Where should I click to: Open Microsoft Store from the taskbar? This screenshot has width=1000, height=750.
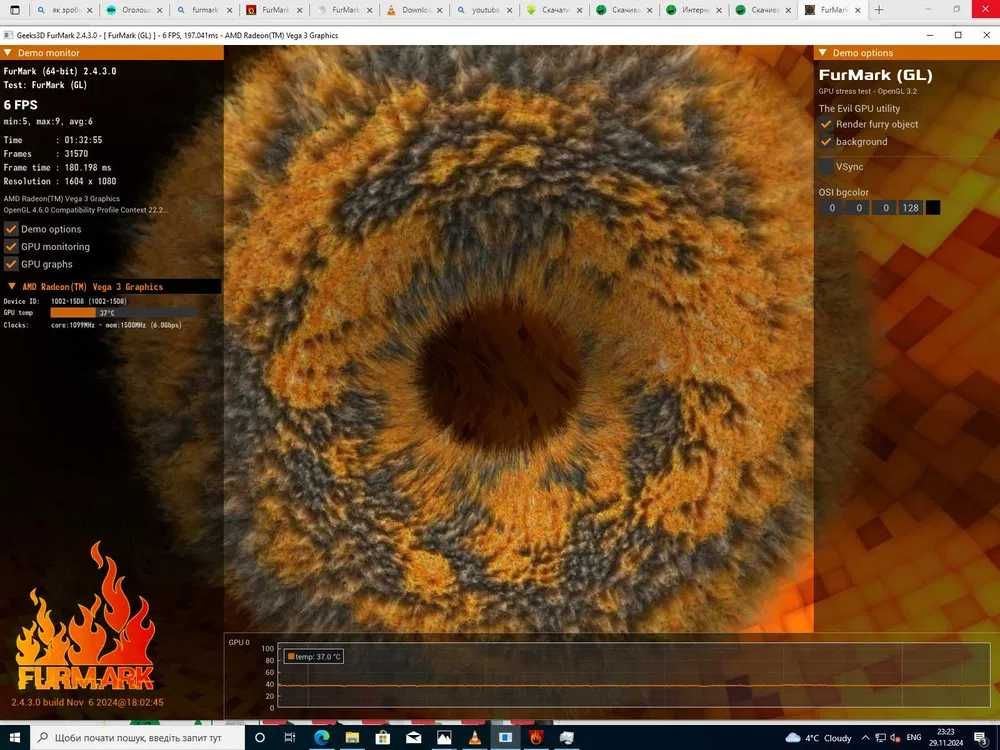[x=383, y=738]
